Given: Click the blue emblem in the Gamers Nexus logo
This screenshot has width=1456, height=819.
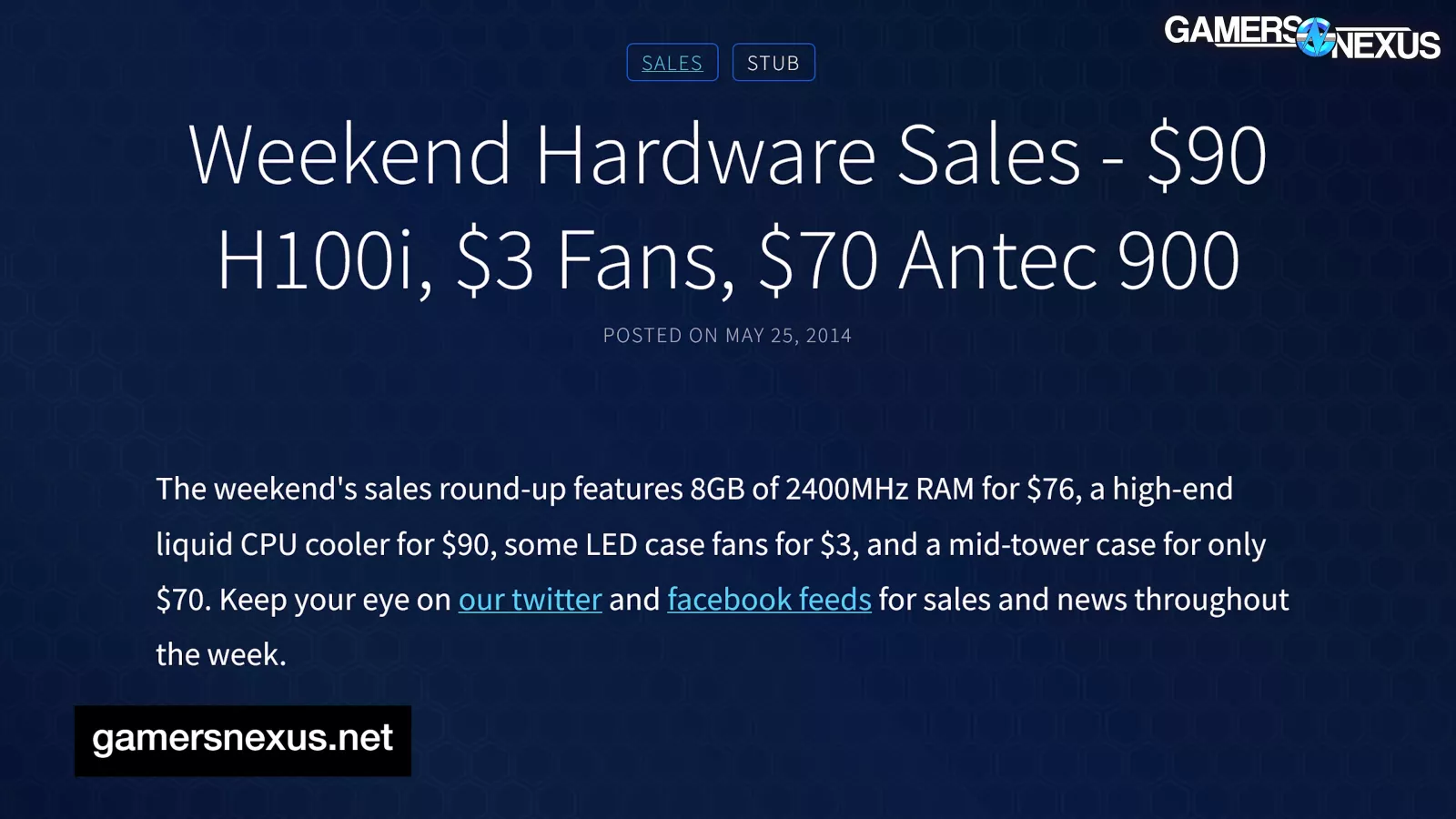Looking at the screenshot, I should click(1315, 38).
